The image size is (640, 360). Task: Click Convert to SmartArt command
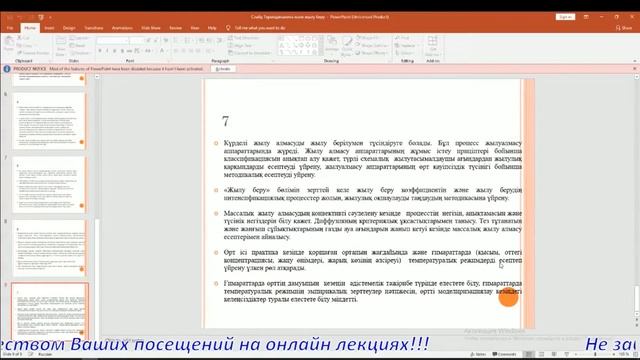point(249,53)
